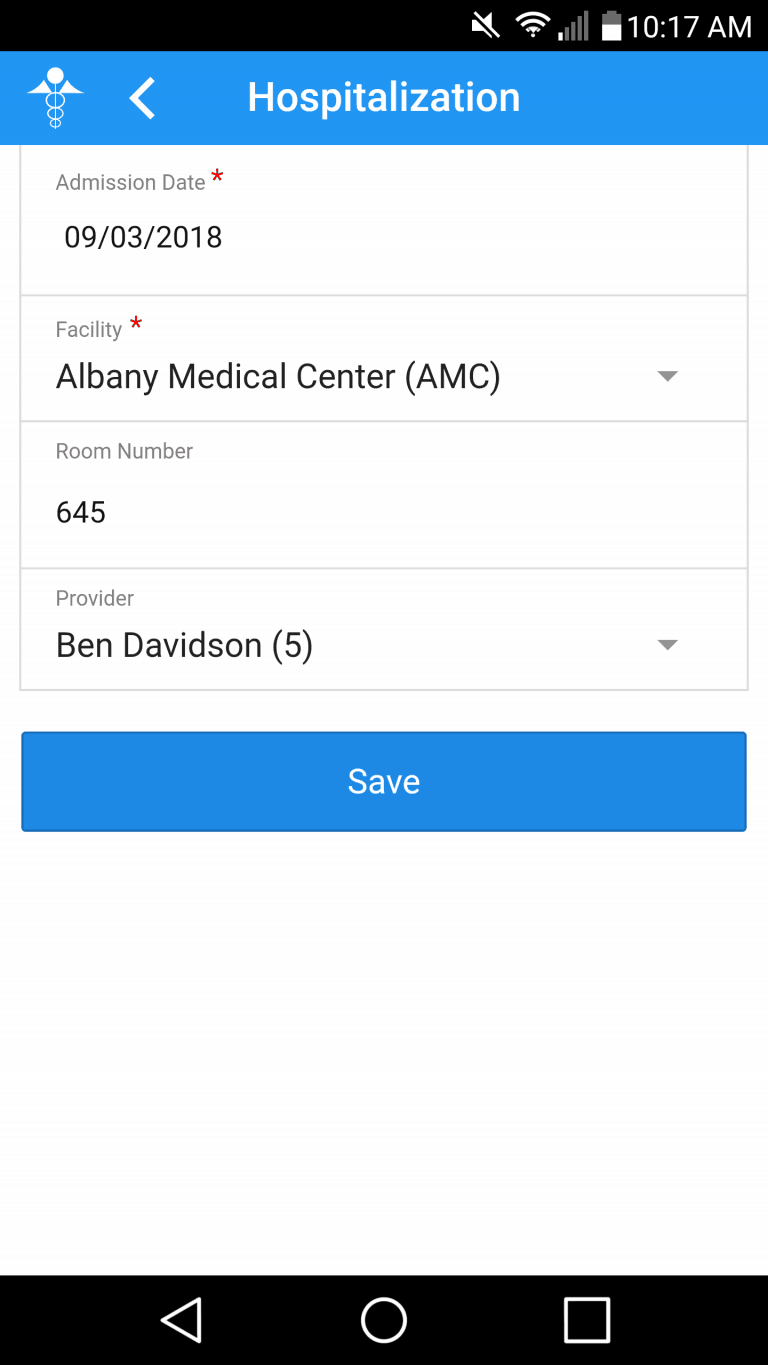
Task: Tap the Hospitalization page title
Action: [x=384, y=98]
